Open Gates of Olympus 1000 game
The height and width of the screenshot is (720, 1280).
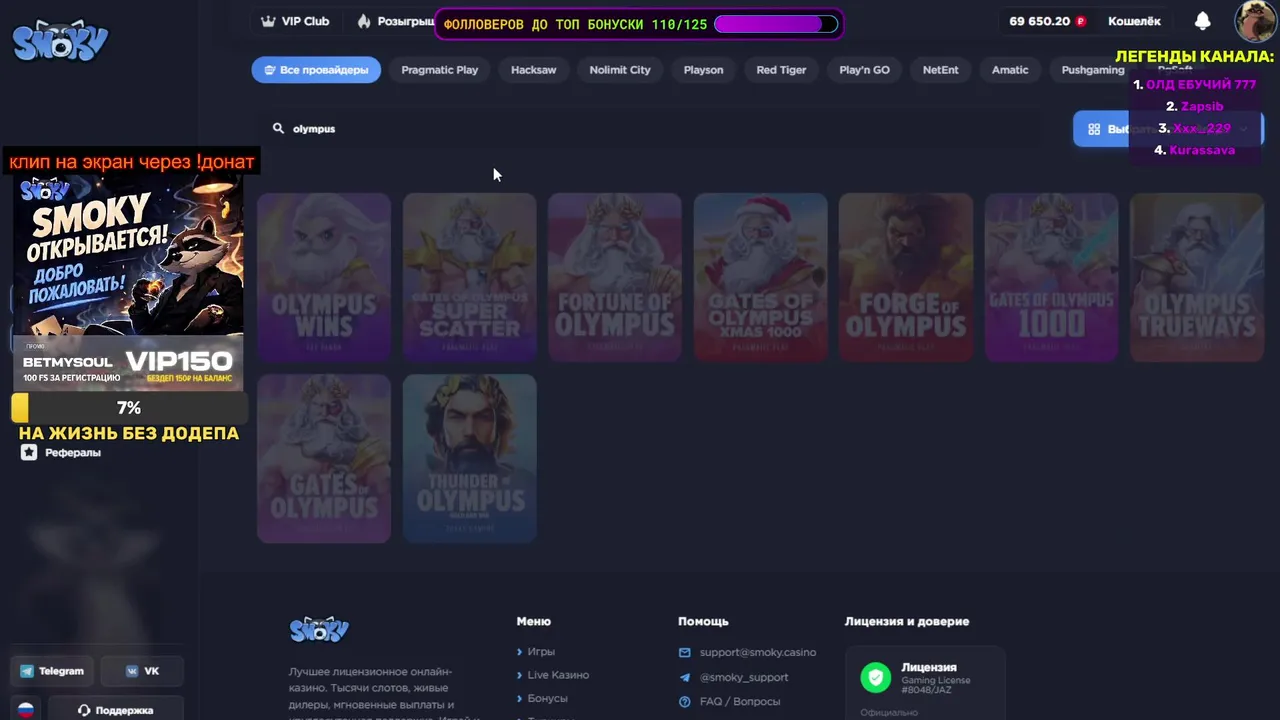click(x=1051, y=277)
